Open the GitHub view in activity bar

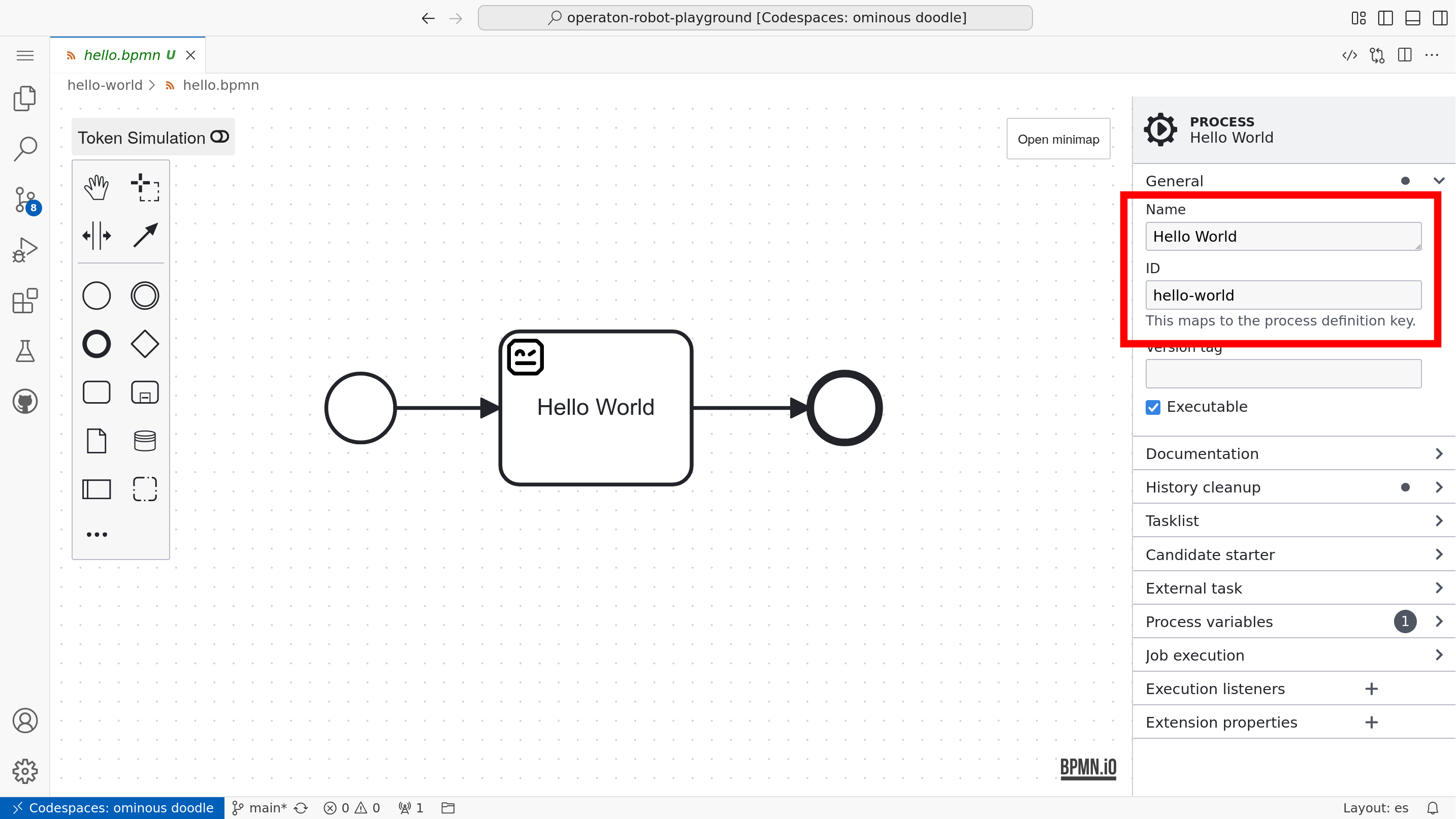tap(25, 402)
